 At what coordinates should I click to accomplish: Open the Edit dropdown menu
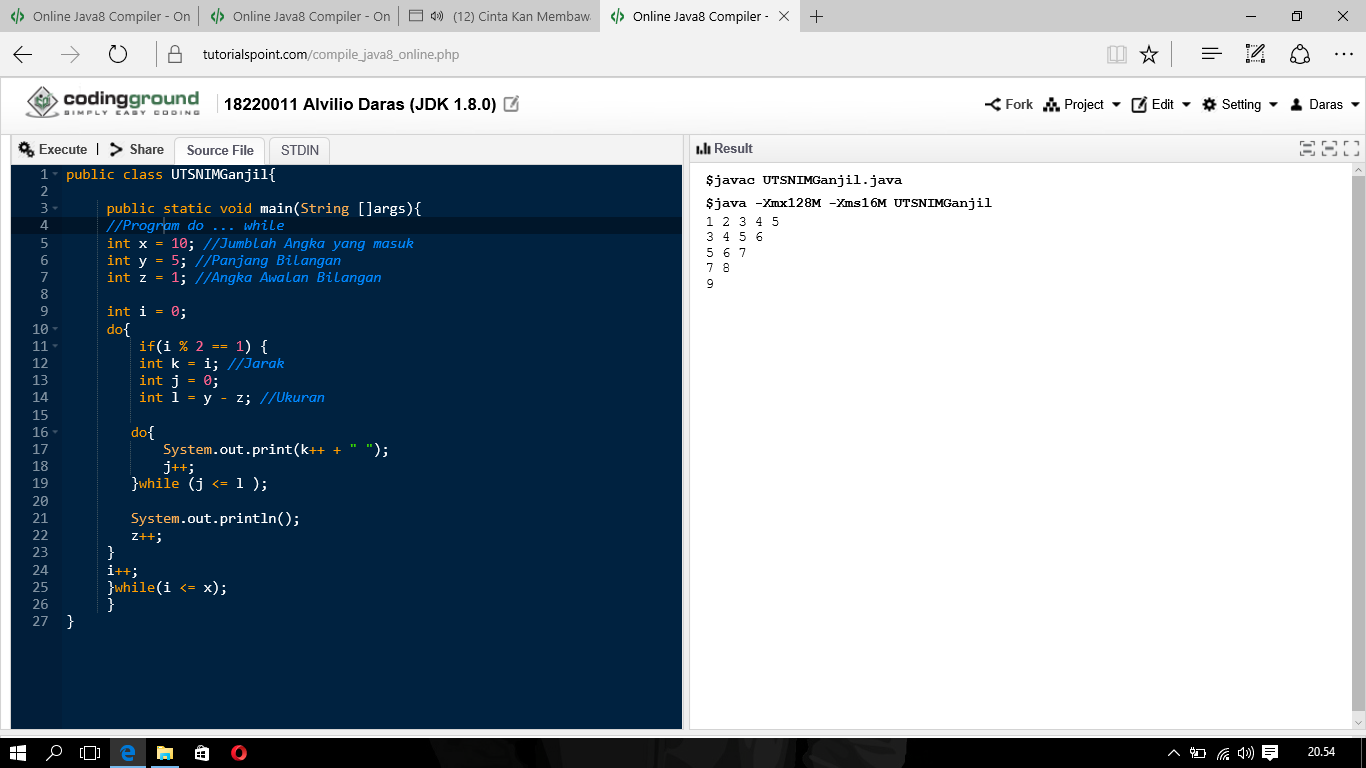pyautogui.click(x=1161, y=104)
